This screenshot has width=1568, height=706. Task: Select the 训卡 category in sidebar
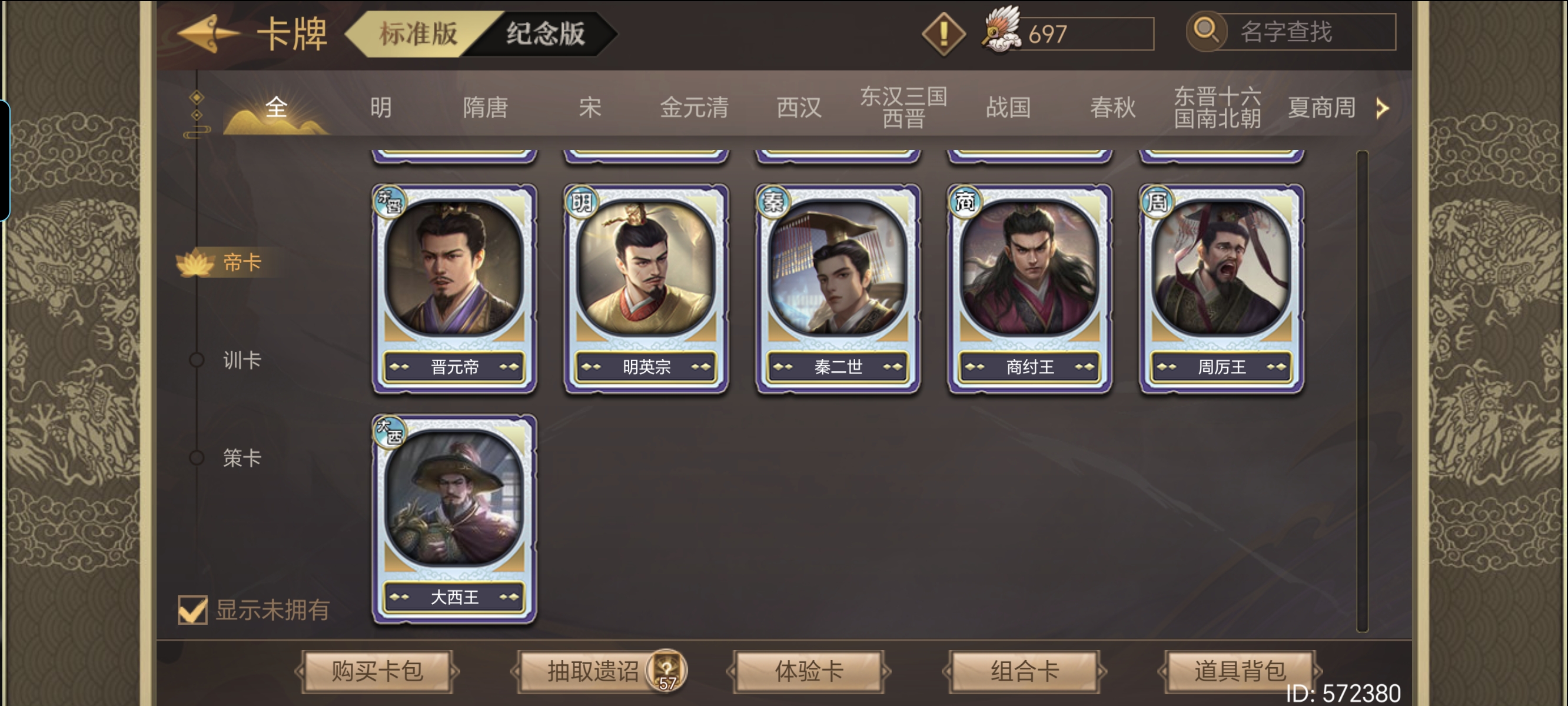[242, 360]
